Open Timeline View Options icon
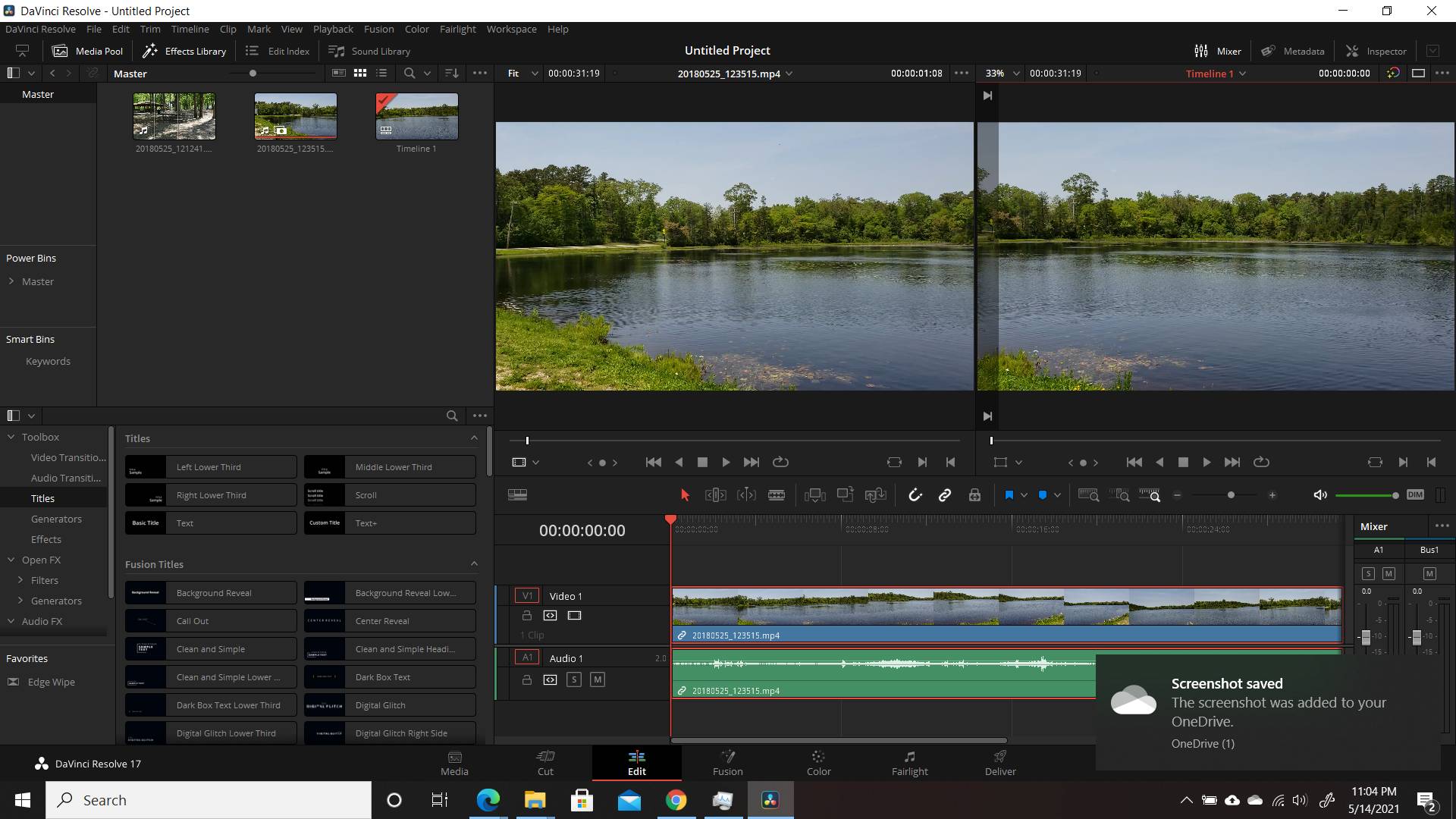Image resolution: width=1456 pixels, height=819 pixels. pyautogui.click(x=518, y=495)
